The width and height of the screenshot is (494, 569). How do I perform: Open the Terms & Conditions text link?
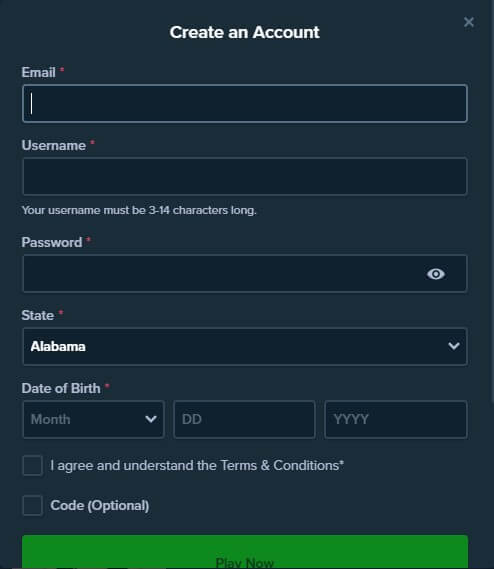tap(280, 466)
